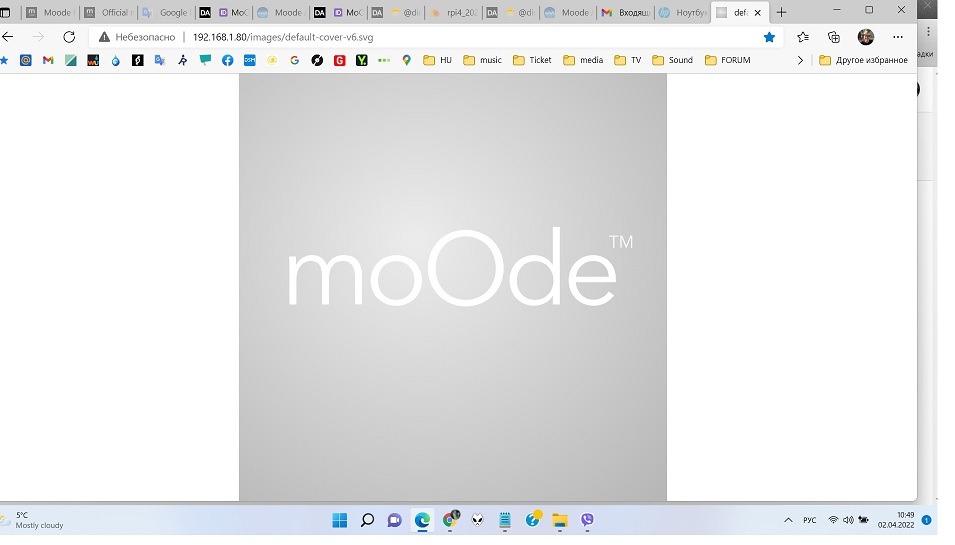Open the Facebook bookmark icon

tap(228, 60)
